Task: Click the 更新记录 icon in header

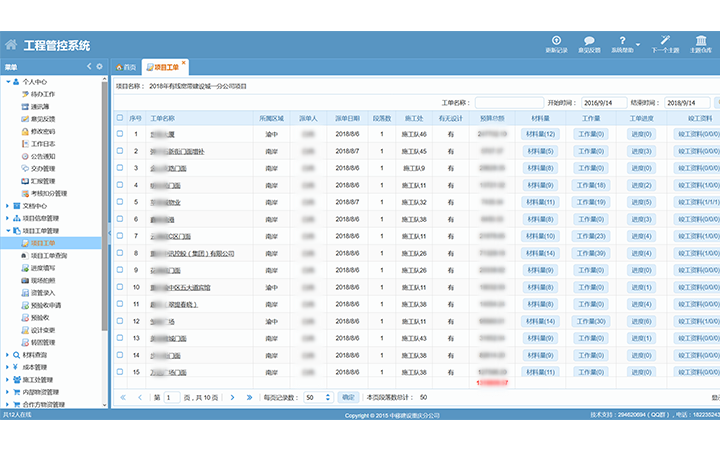Action: click(556, 40)
